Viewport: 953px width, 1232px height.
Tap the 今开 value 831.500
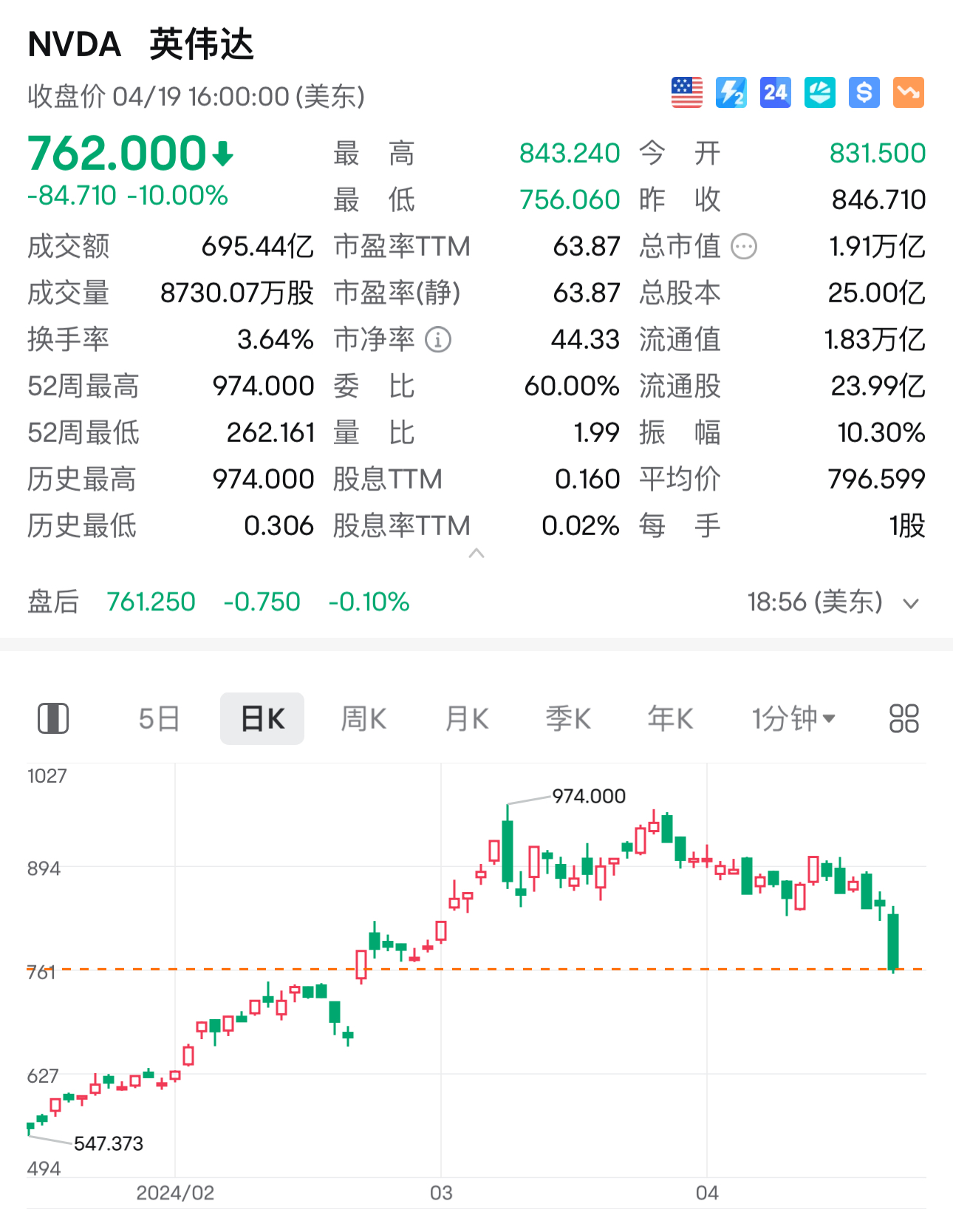coord(878,154)
